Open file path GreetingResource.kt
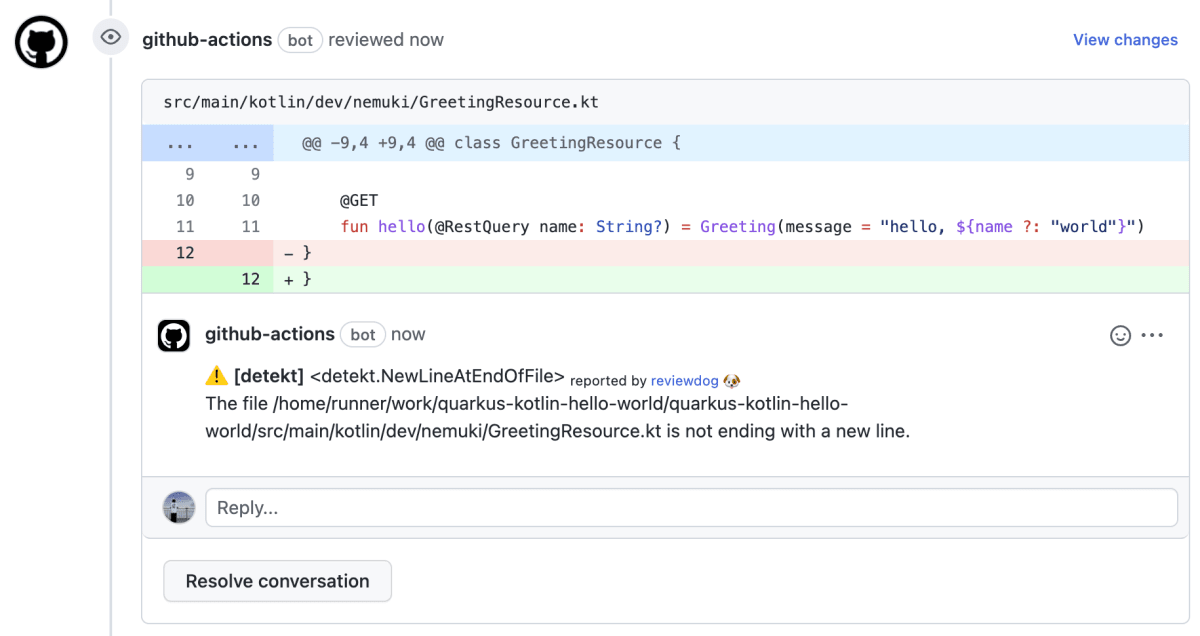1200x636 pixels. coord(381,102)
